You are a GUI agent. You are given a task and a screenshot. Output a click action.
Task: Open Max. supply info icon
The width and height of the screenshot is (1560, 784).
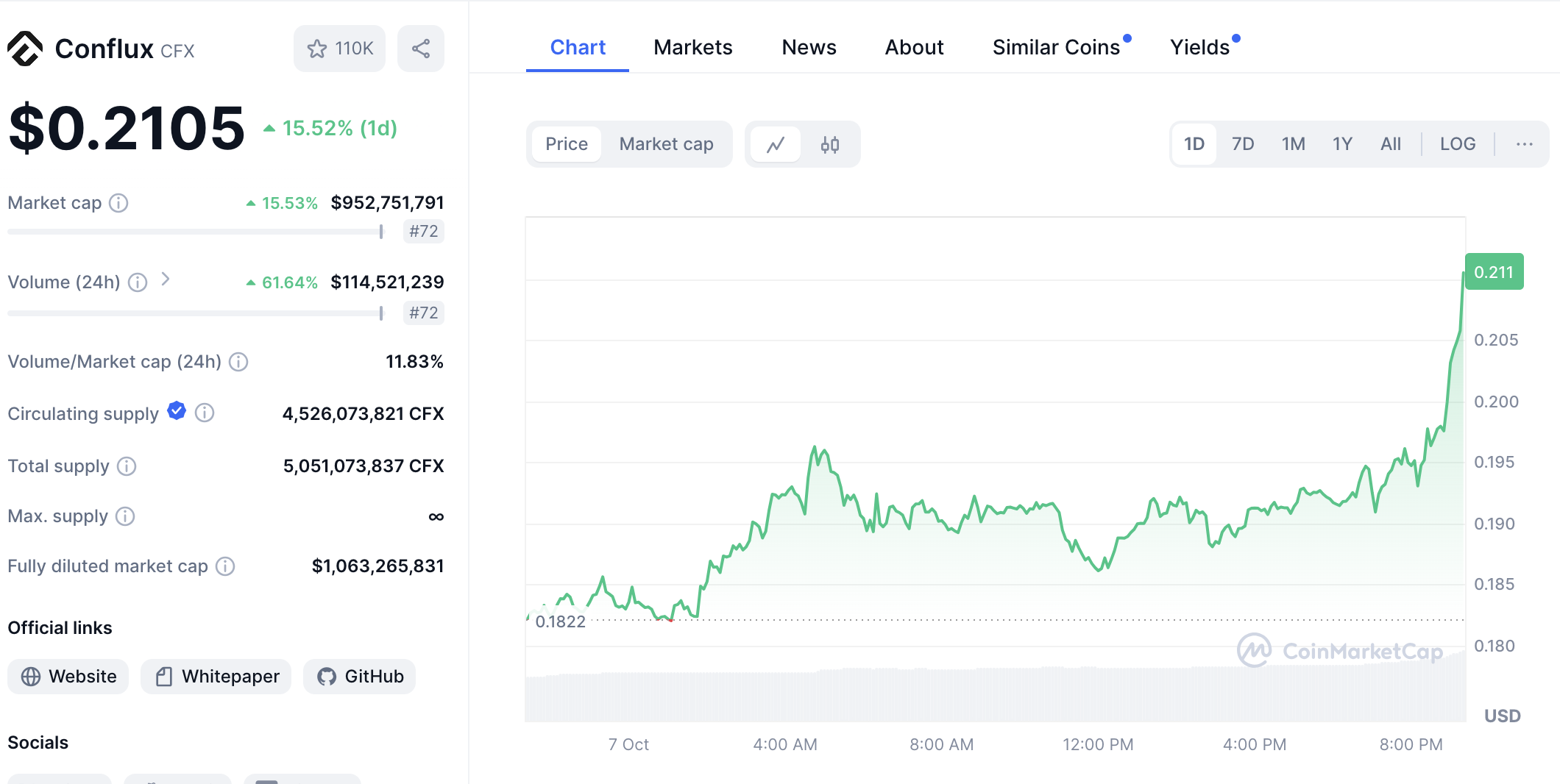pyautogui.click(x=125, y=516)
